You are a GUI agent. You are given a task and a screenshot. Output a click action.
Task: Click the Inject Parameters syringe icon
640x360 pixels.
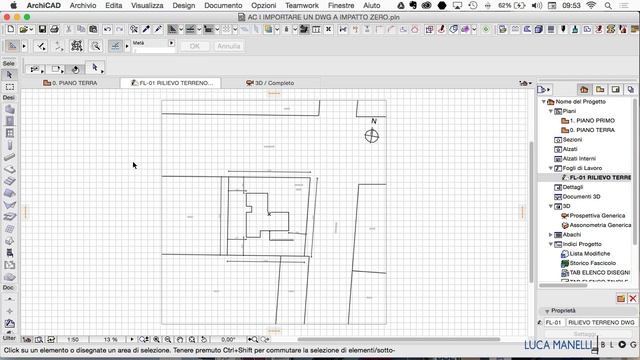click(158, 29)
